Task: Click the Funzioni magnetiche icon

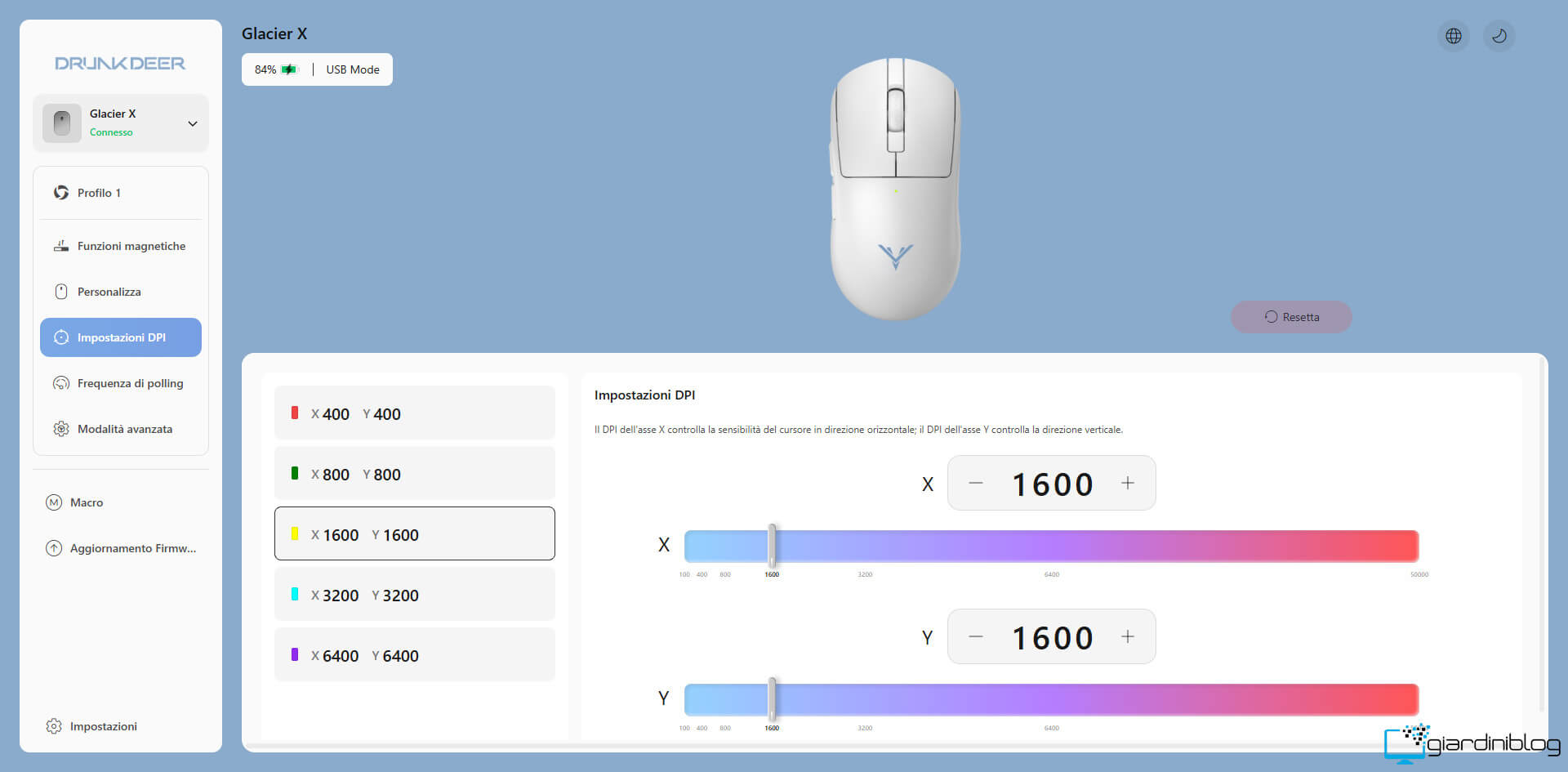Action: (61, 246)
